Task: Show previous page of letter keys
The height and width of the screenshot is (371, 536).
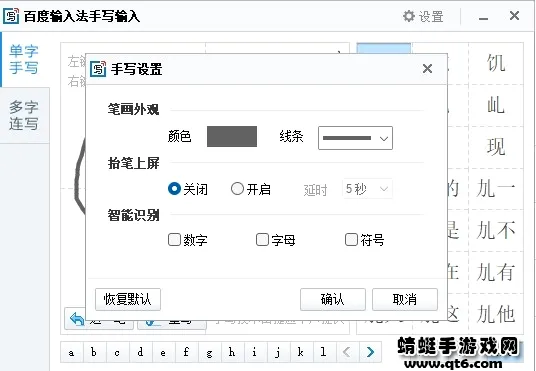Action: 347,352
